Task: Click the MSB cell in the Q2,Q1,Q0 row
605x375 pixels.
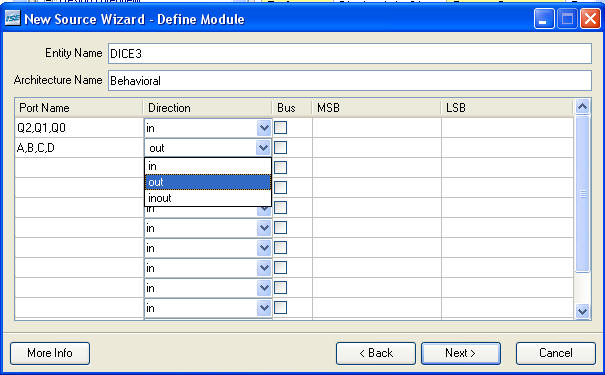Action: click(377, 128)
